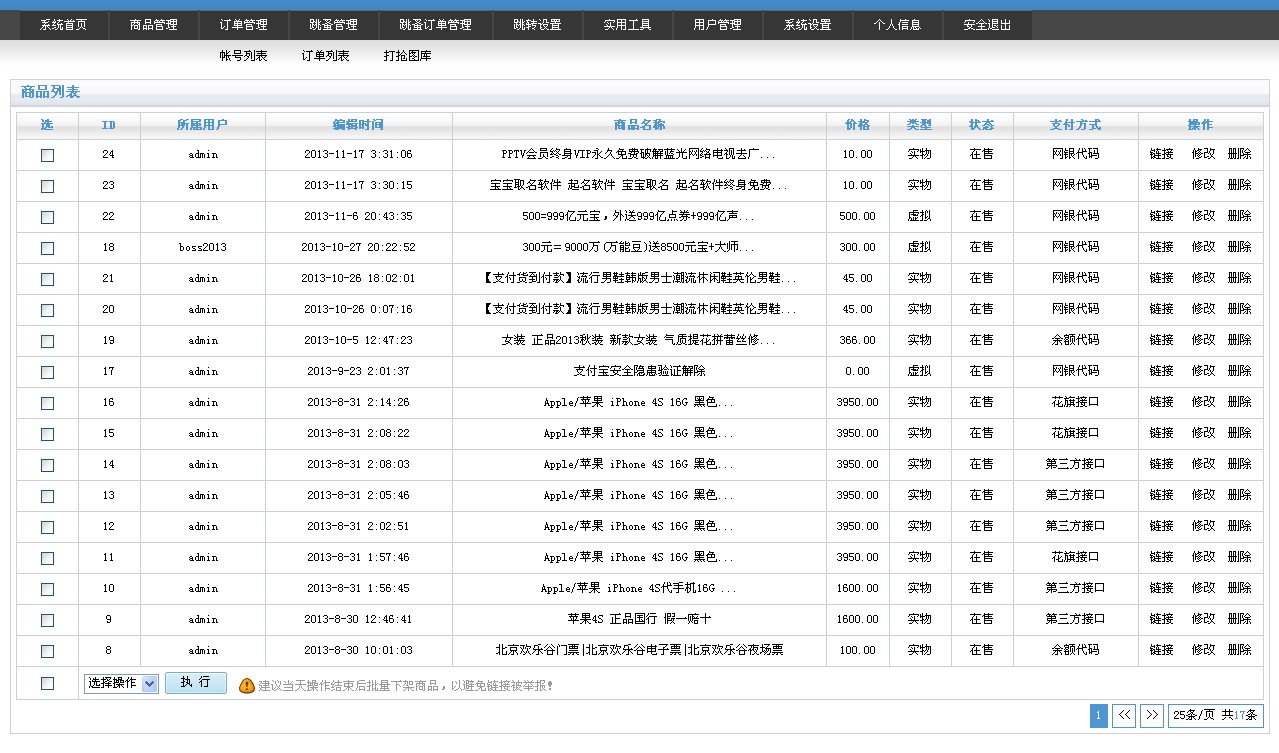Check the checkbox for the 苹果4S 正品国行 product
The image size is (1279, 753).
45,620
